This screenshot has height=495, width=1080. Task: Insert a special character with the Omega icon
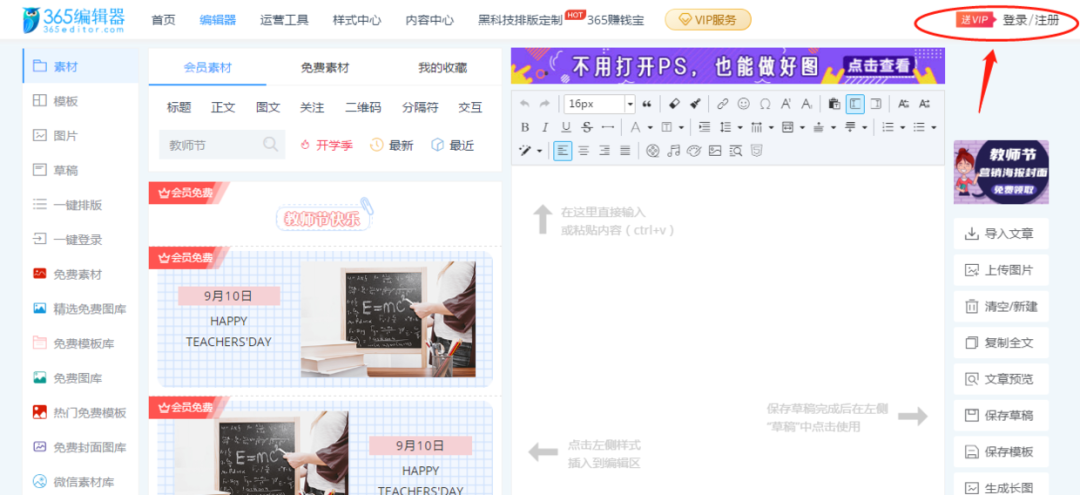pyautogui.click(x=765, y=104)
